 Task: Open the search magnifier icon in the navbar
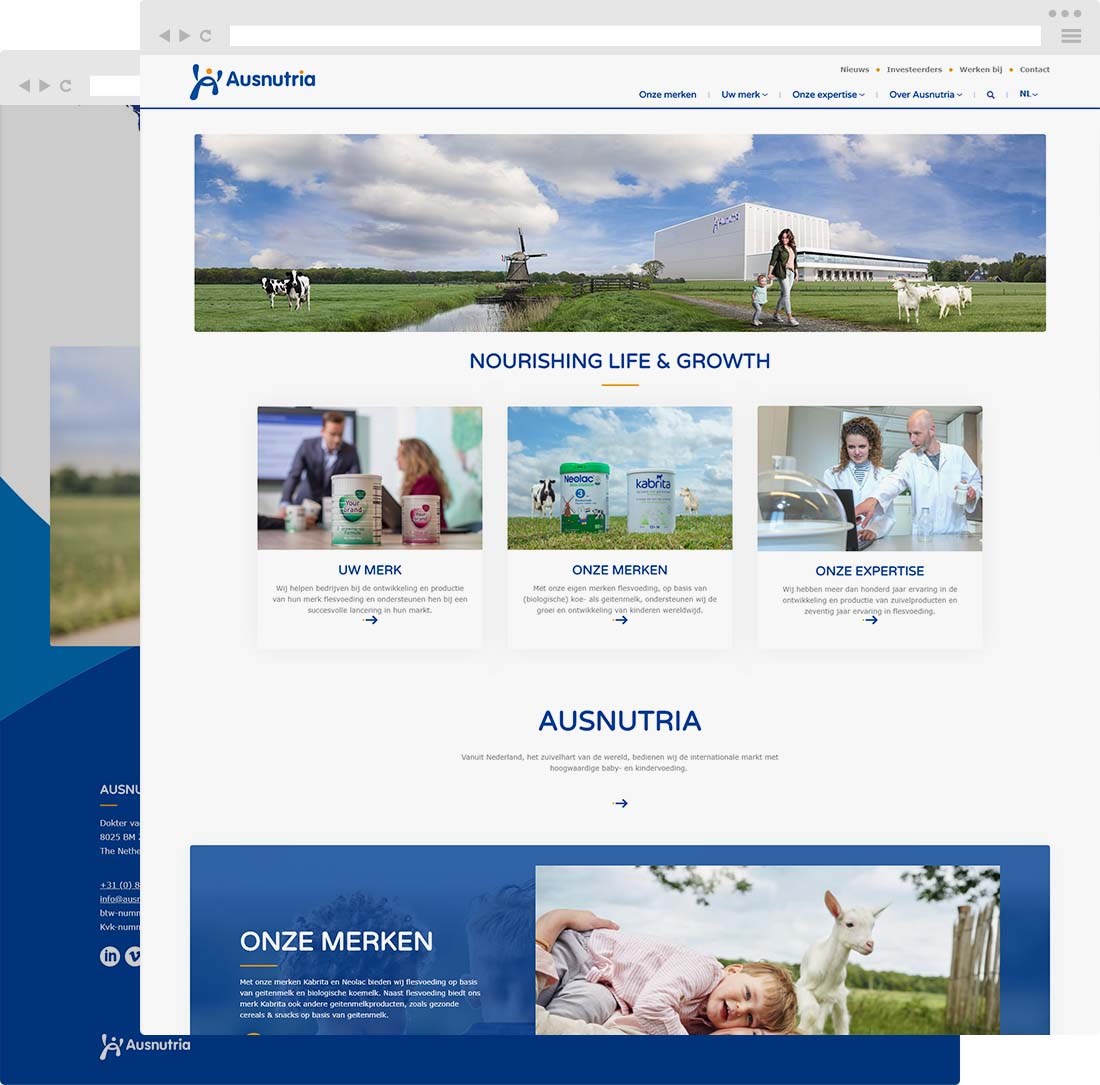[x=990, y=95]
